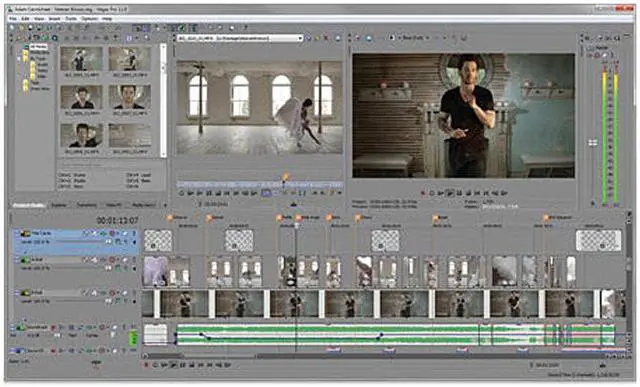Click the Soundtrack Vol slider thumb

[x=57, y=335]
